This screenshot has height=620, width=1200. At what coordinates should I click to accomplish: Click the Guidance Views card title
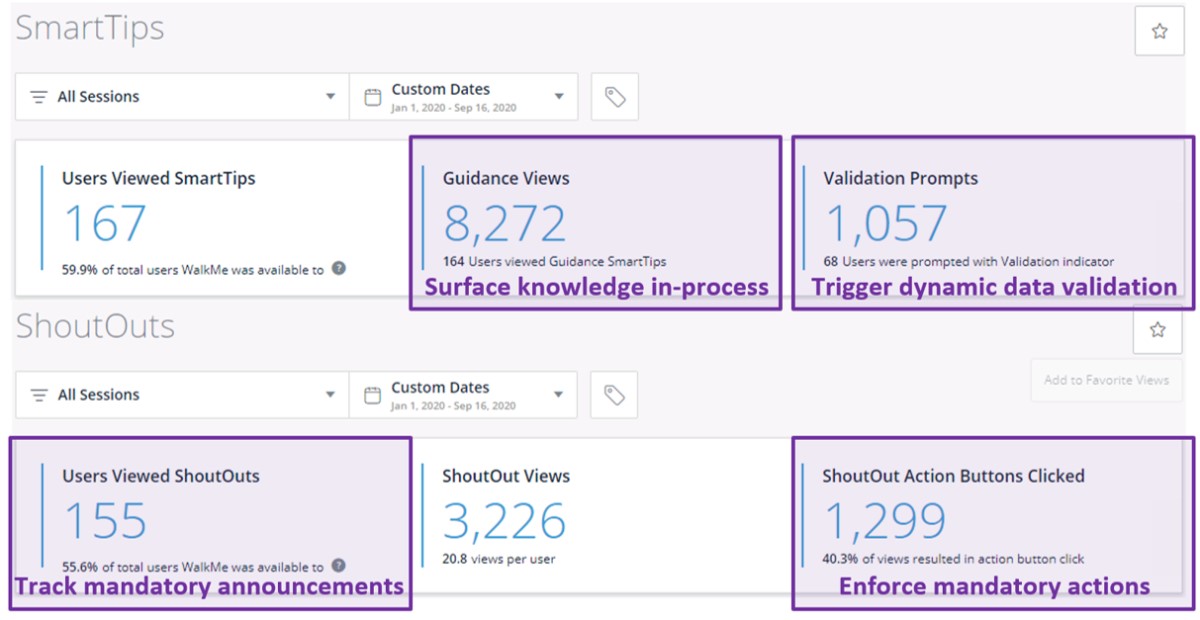[506, 179]
